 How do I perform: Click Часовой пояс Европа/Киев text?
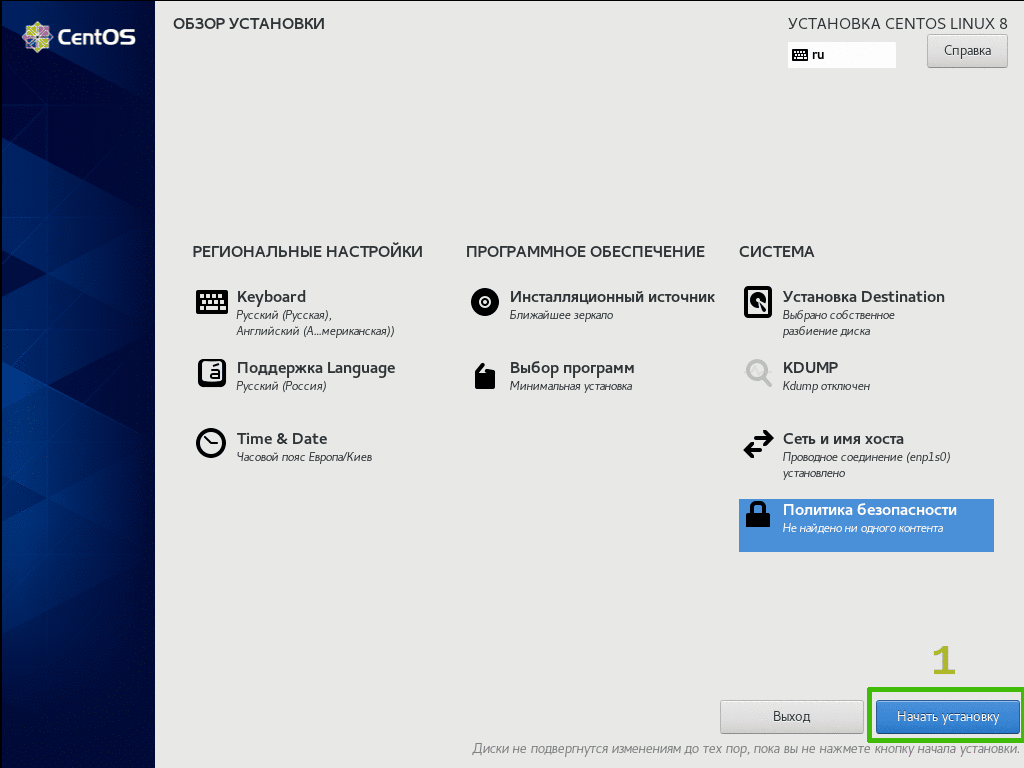304,457
